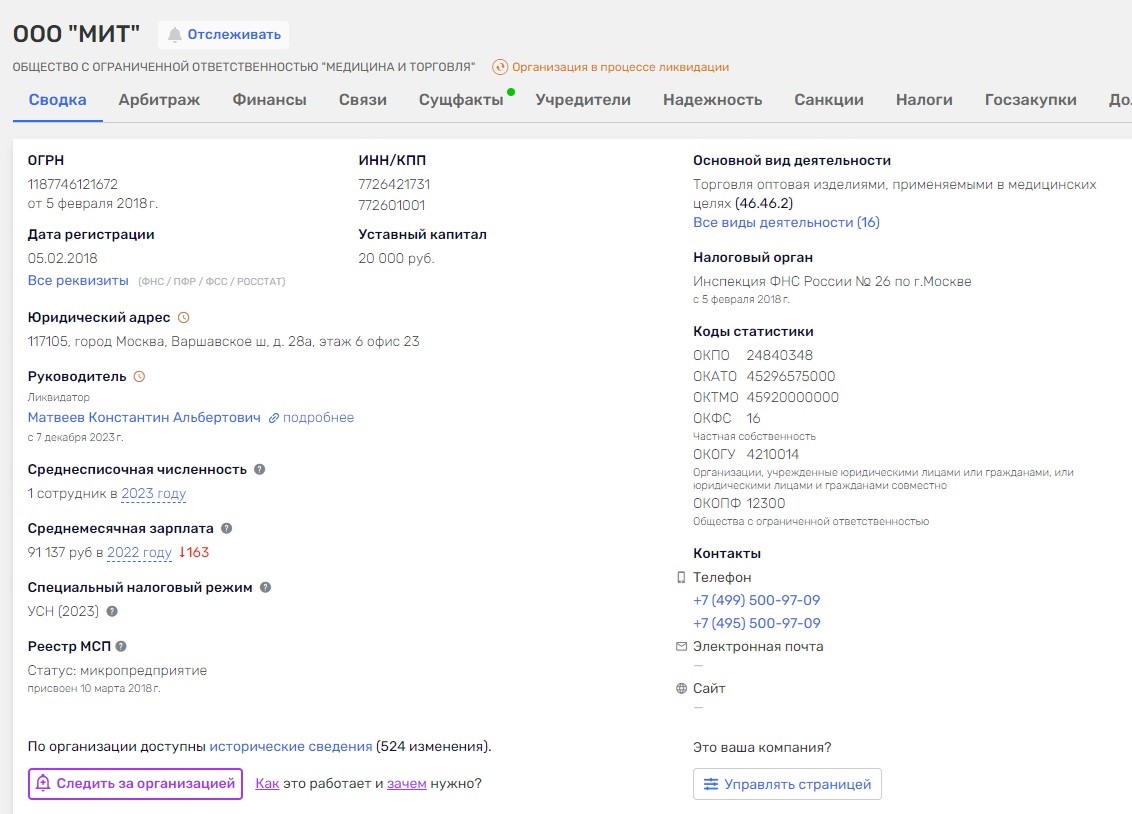The image size is (1132, 814).
Task: Select the ИНН value 7726421731
Action: tap(394, 184)
